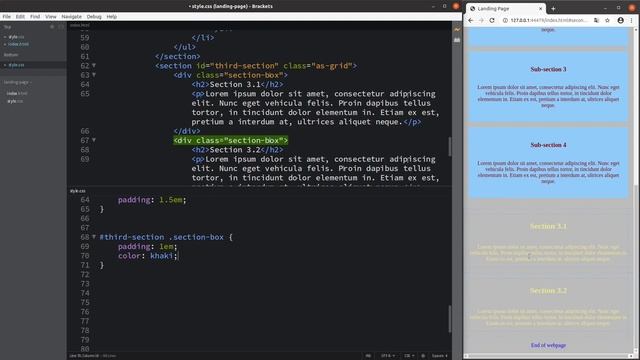The height and width of the screenshot is (360, 640).
Task: Click 'Section 3.1' heading in browser page
Action: click(x=548, y=226)
